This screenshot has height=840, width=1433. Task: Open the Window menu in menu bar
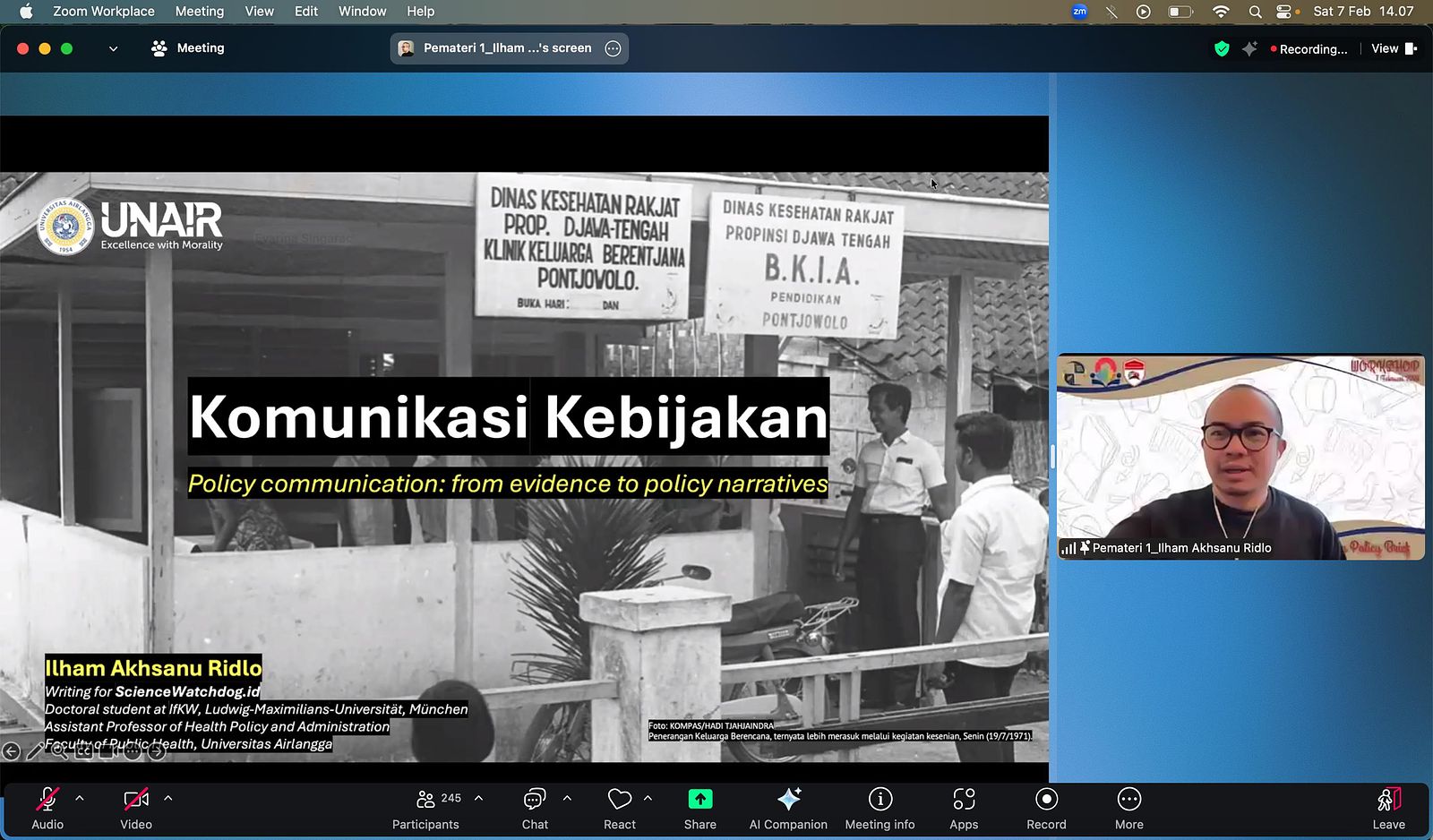point(362,12)
